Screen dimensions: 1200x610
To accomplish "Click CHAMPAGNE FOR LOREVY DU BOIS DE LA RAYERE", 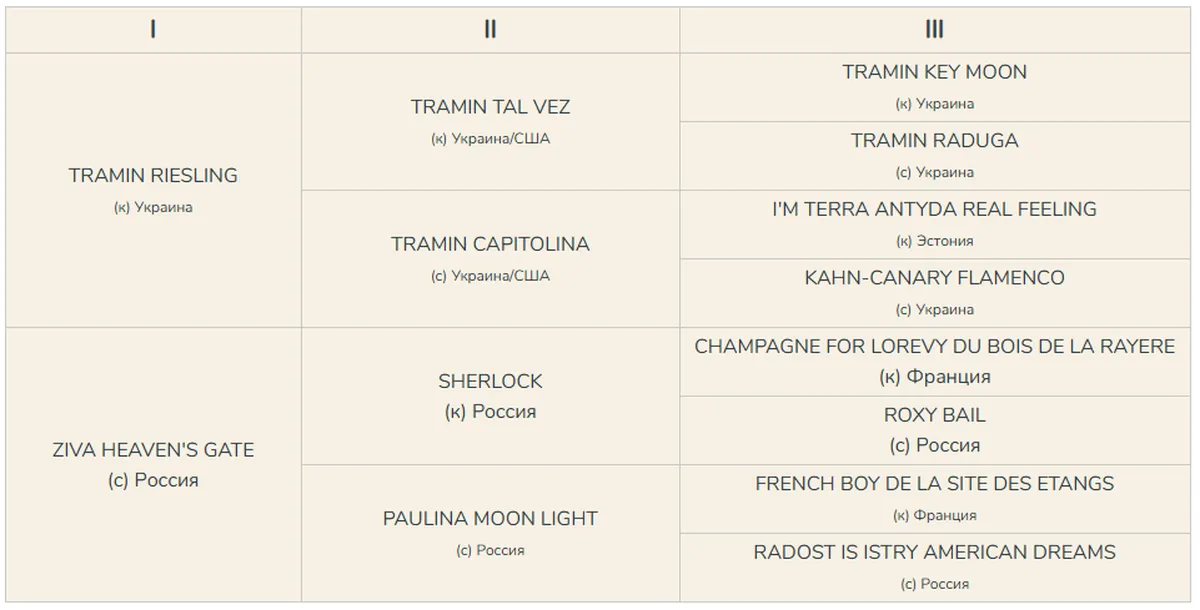I will 934,347.
